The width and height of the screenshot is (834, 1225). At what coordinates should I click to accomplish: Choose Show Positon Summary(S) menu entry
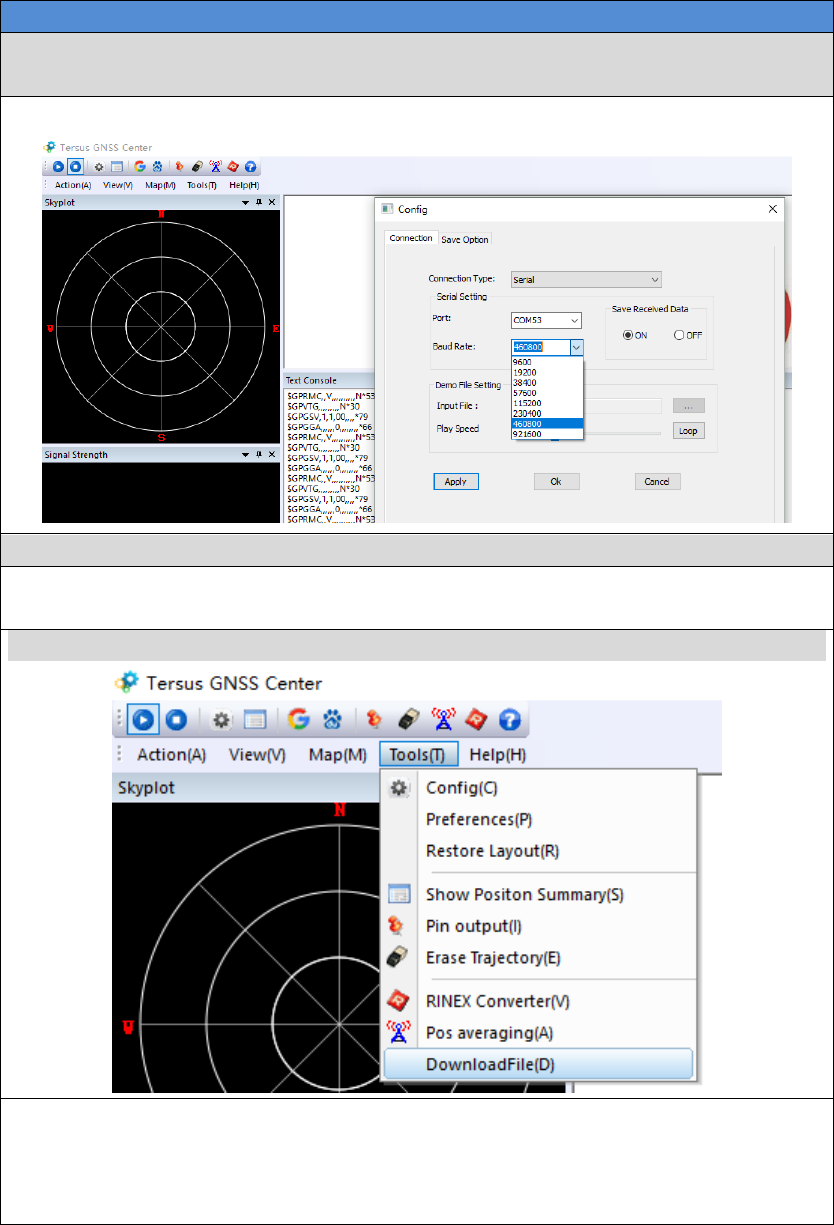[x=538, y=894]
